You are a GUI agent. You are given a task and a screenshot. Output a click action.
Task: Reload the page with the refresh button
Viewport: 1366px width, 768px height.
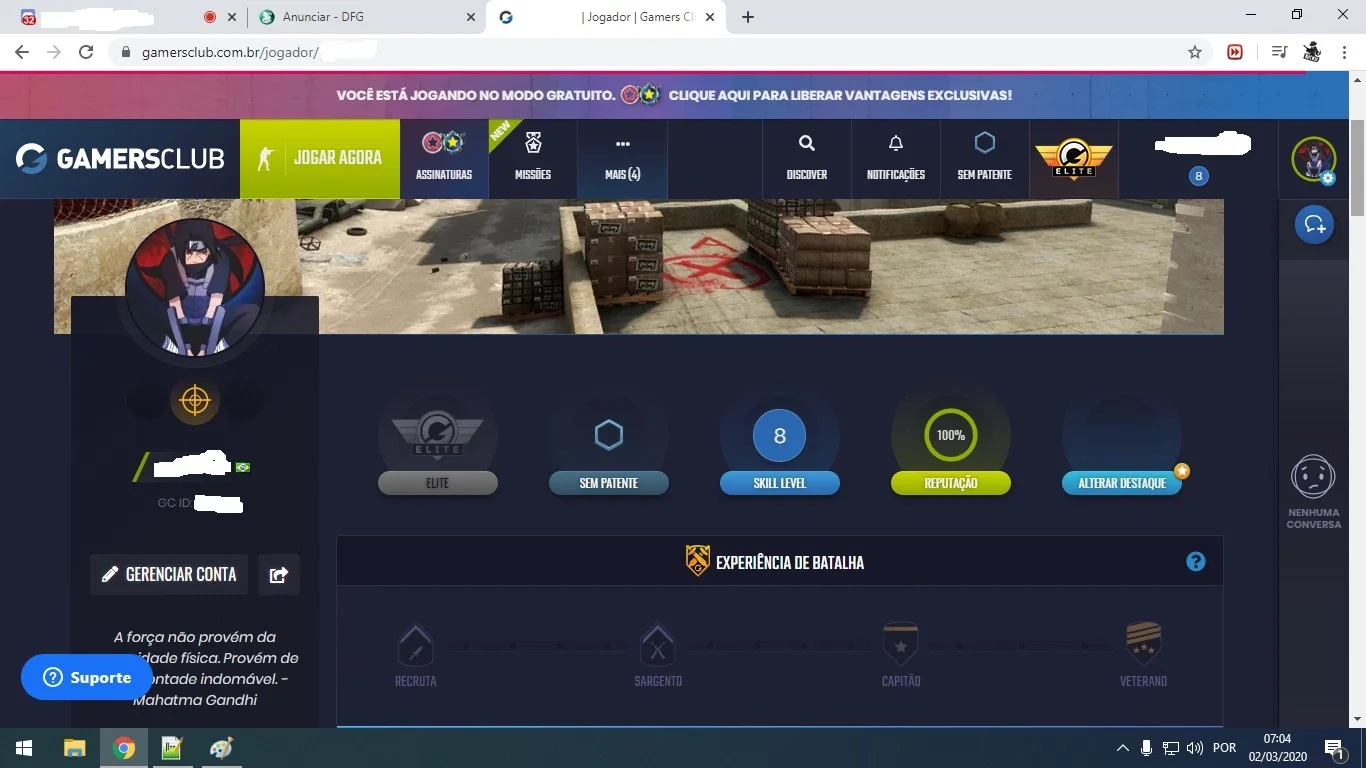[86, 52]
